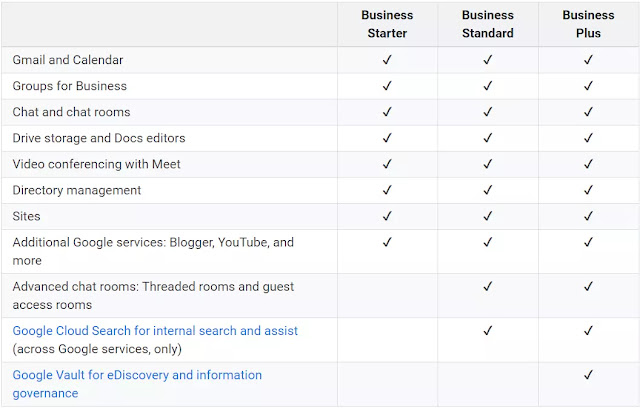
Task: Click Video conferencing checkmark under Business Standard
Action: click(x=488, y=164)
